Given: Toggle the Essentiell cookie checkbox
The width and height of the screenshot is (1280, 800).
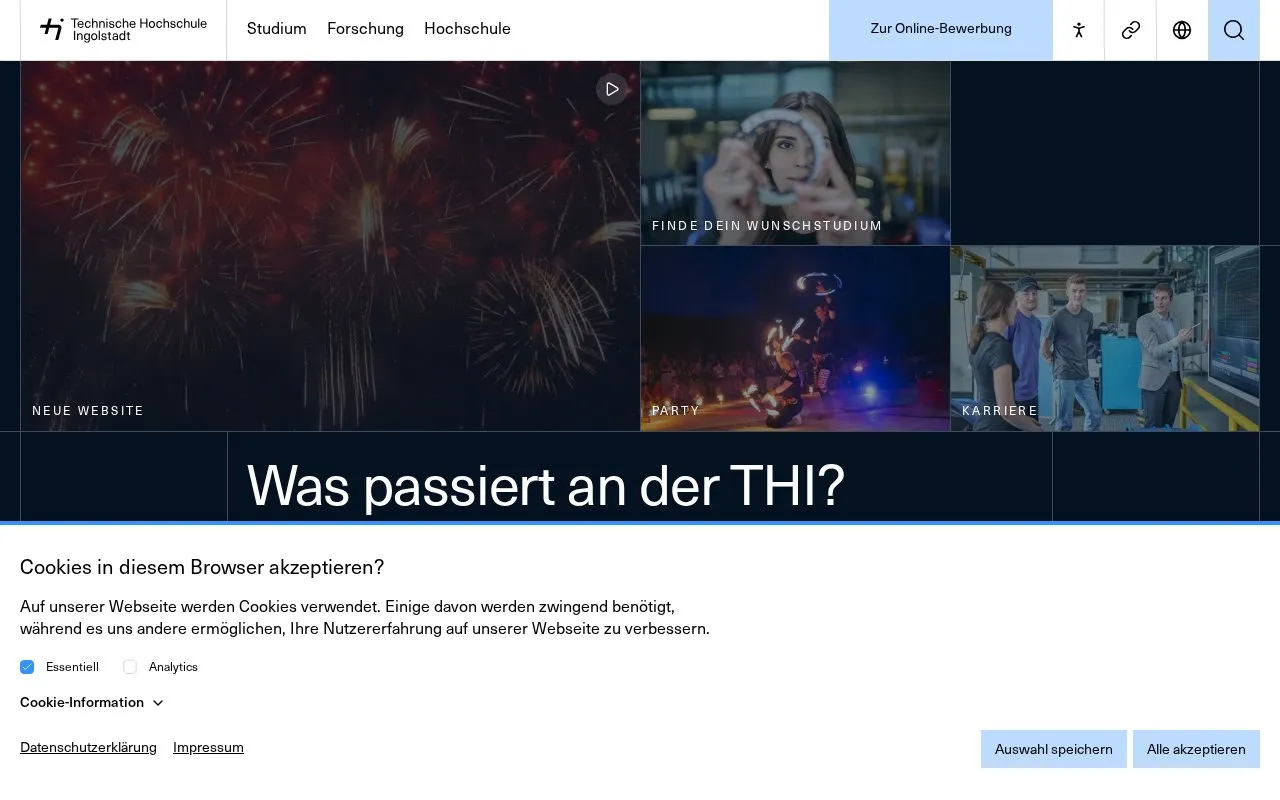Looking at the screenshot, I should (x=27, y=667).
